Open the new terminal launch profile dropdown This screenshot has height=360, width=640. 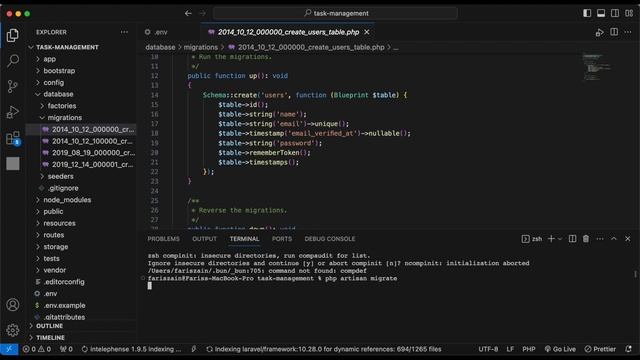coord(560,239)
